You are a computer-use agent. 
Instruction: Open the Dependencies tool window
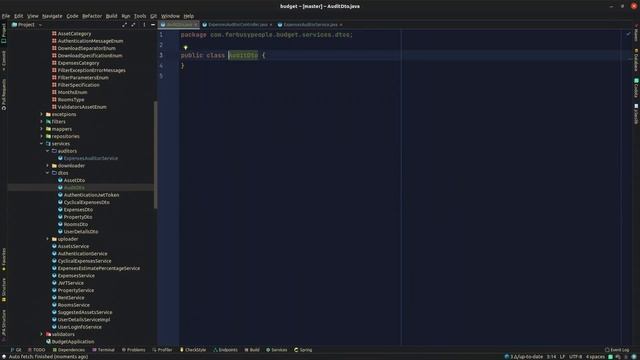69,350
